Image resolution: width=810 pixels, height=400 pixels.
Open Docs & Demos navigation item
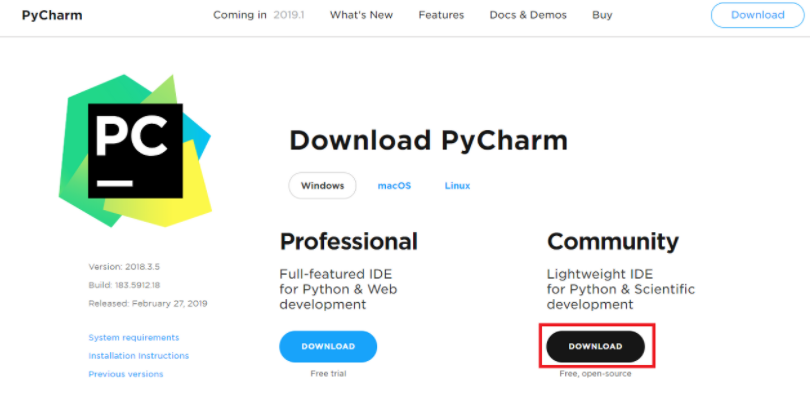(528, 15)
